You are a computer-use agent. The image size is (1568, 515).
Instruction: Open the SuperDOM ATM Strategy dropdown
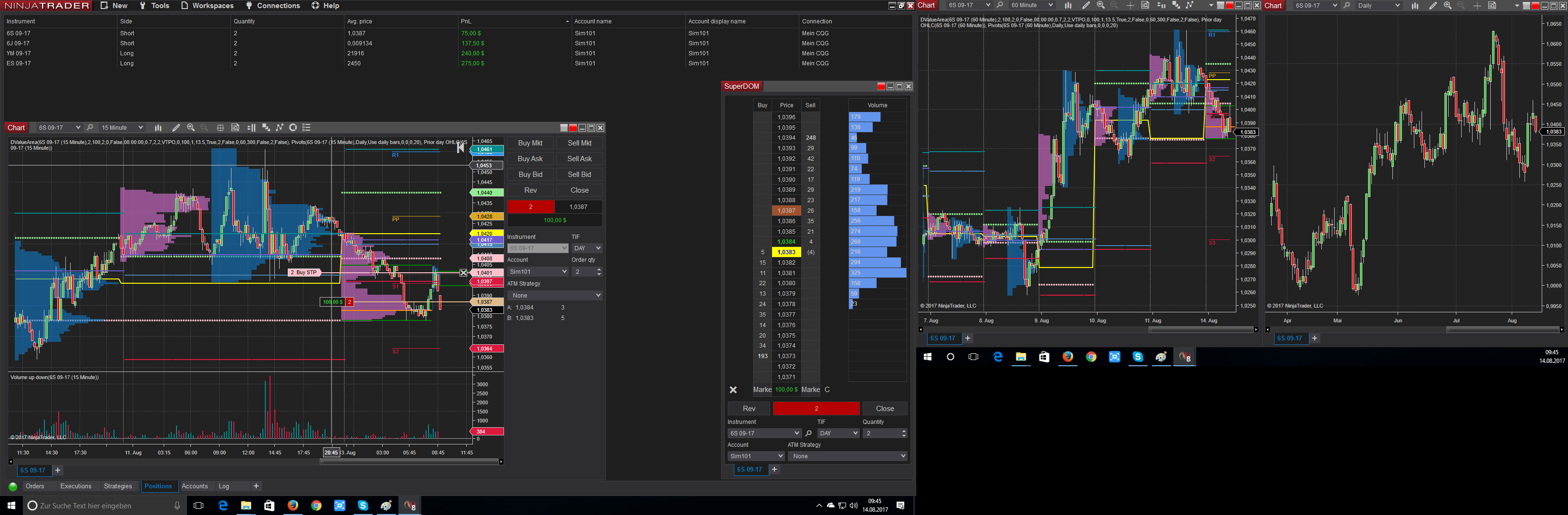pyautogui.click(x=847, y=456)
